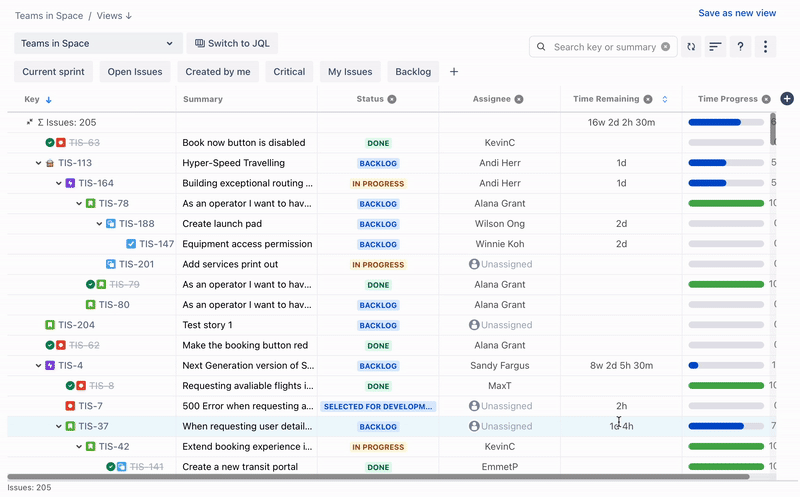Add a column with round plus icon
This screenshot has height=497, width=800.
tap(787, 99)
